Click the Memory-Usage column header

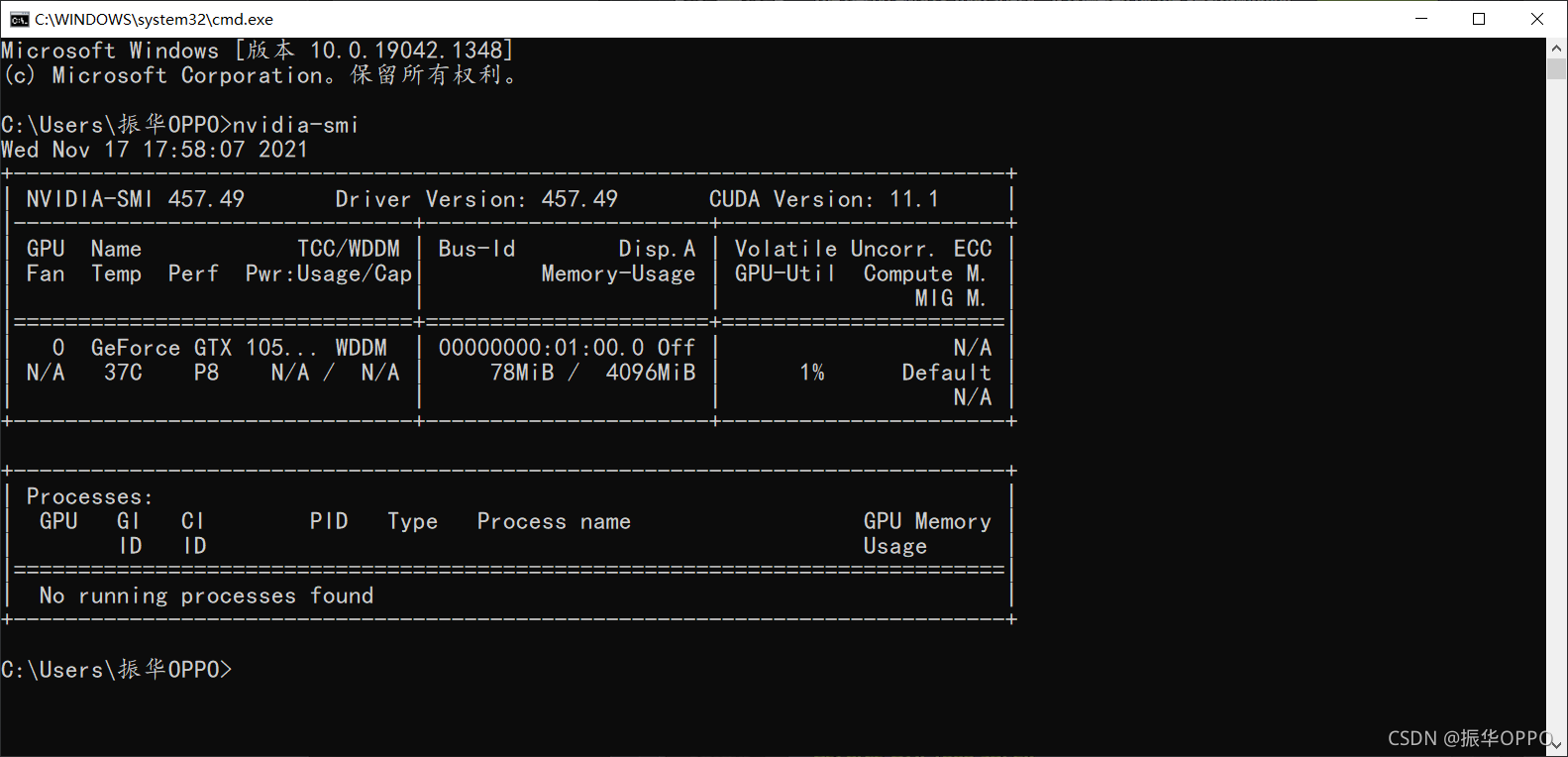pos(618,273)
